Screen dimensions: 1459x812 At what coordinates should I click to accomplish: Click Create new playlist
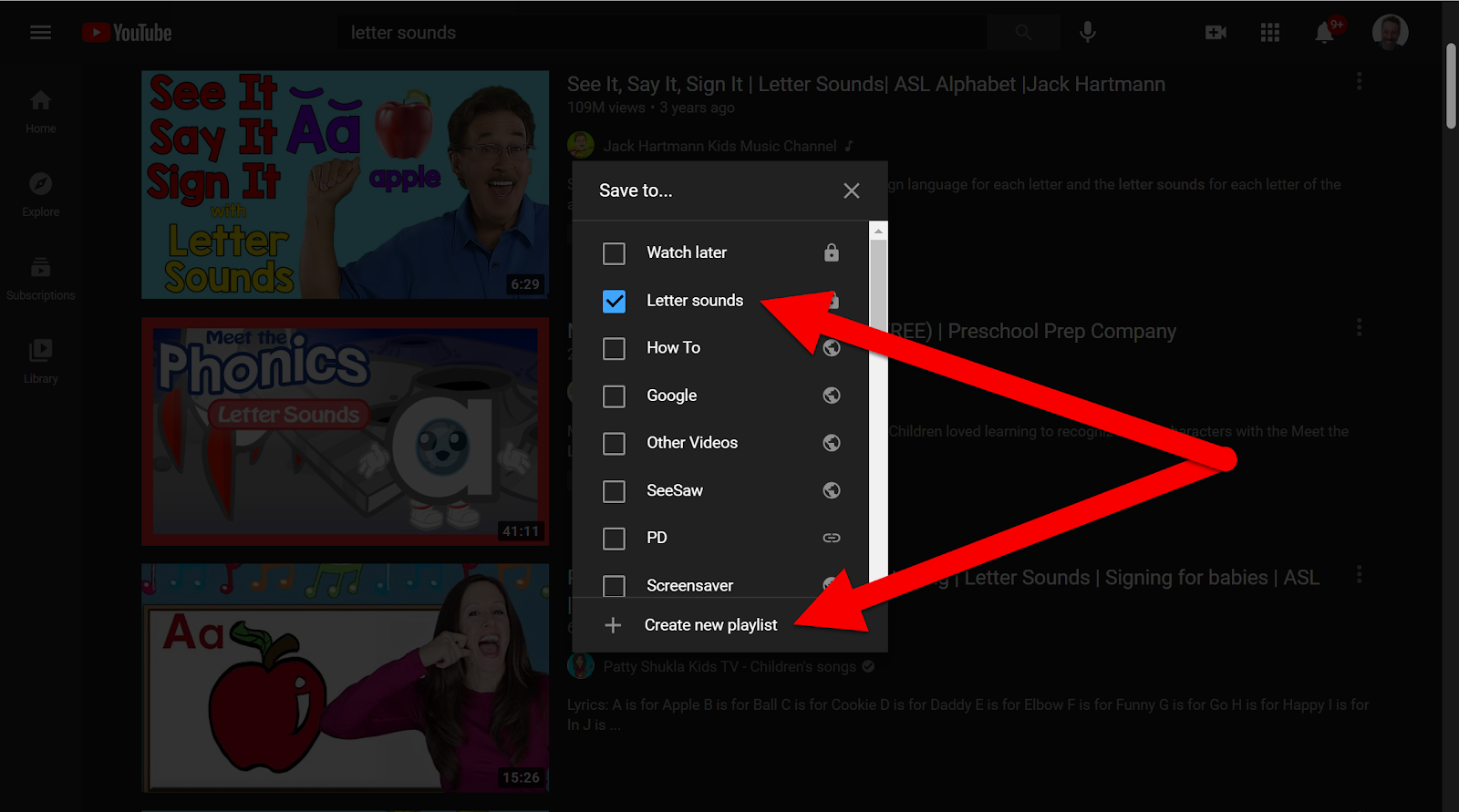[710, 624]
